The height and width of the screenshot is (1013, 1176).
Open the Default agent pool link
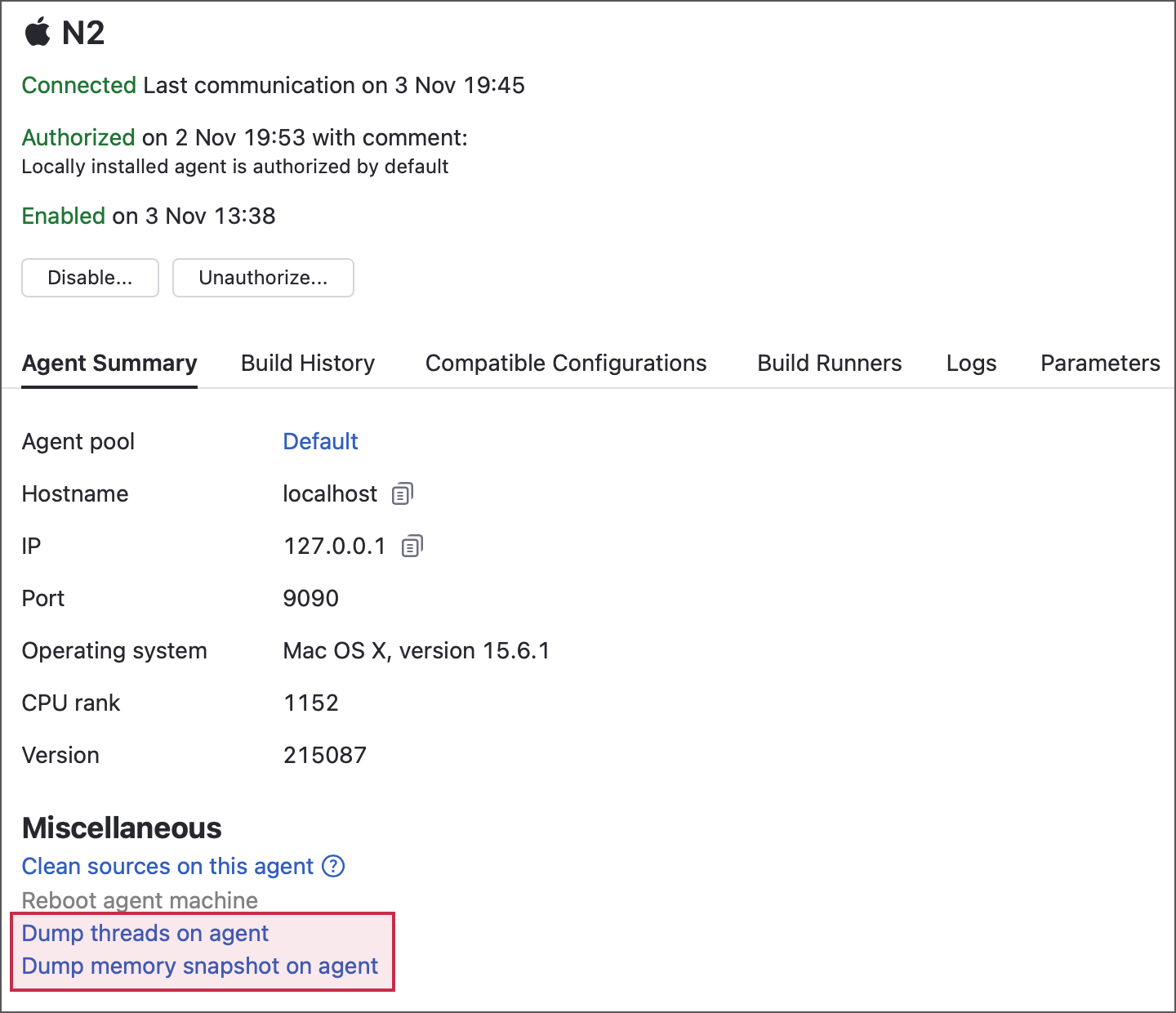(x=320, y=441)
